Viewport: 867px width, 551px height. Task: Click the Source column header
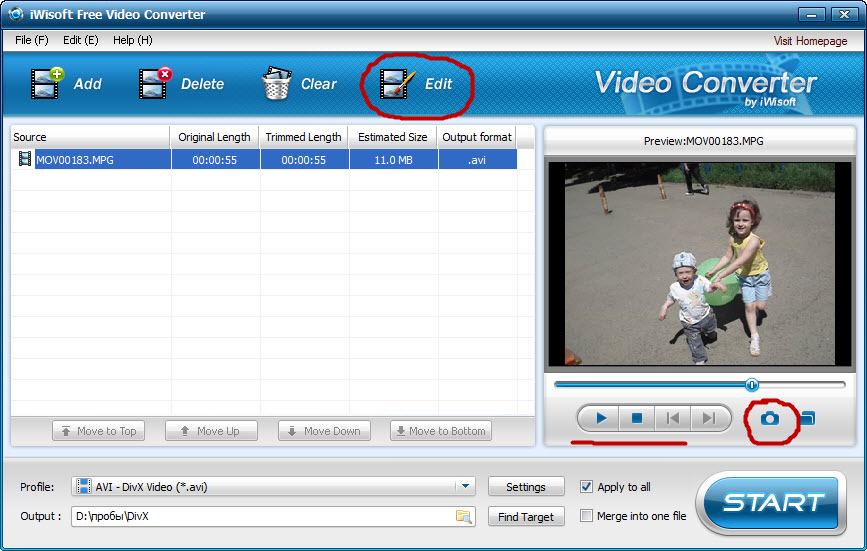click(x=90, y=137)
